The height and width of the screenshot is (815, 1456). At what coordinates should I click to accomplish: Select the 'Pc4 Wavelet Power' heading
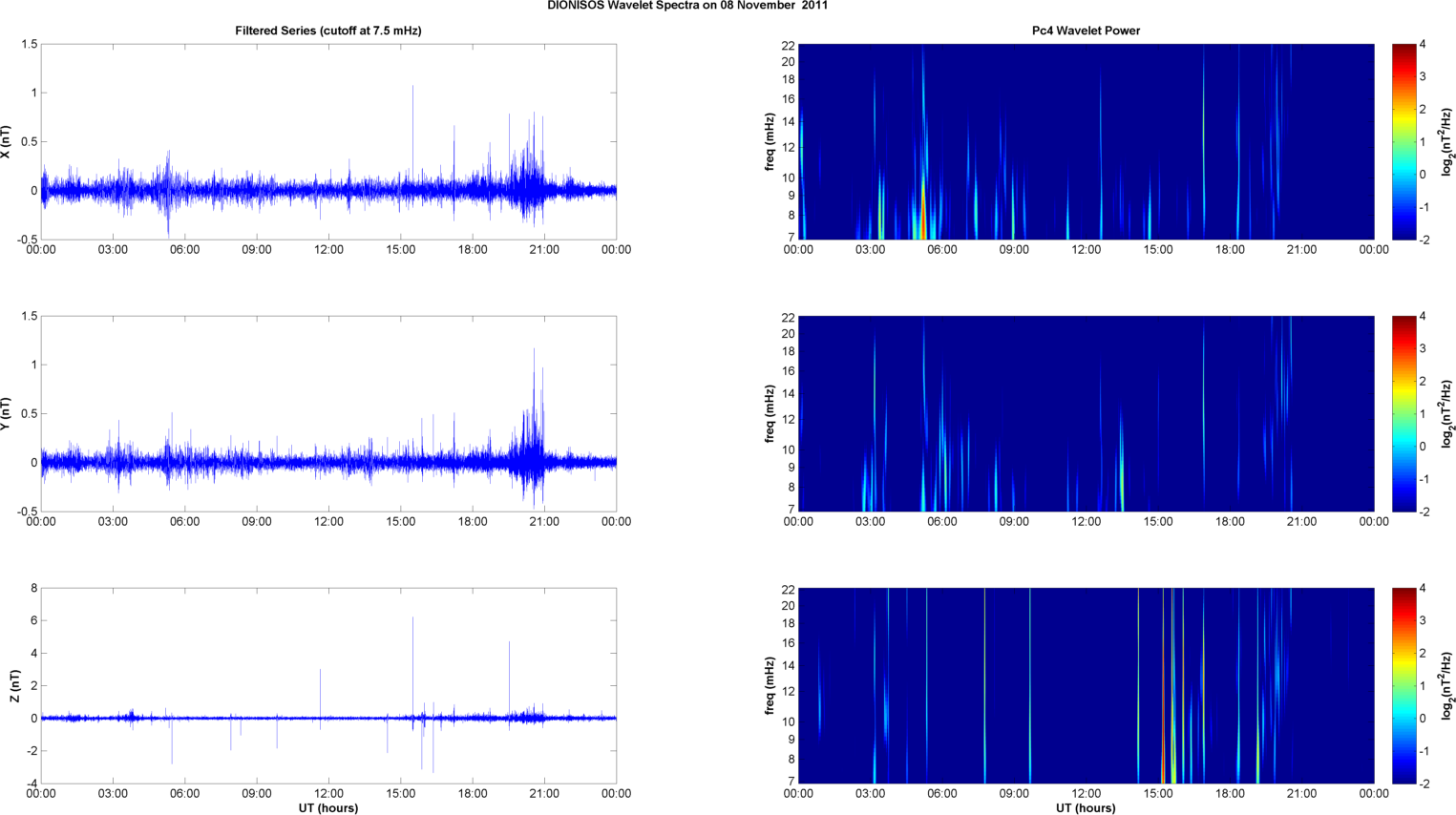pos(1086,31)
